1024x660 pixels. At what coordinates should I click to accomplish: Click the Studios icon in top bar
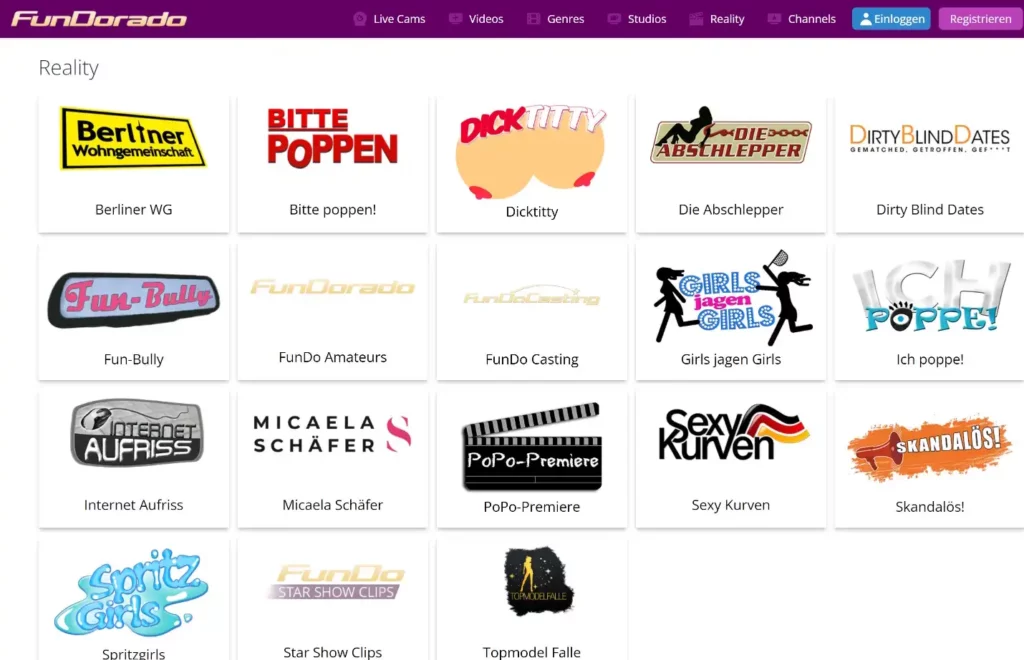coord(614,19)
